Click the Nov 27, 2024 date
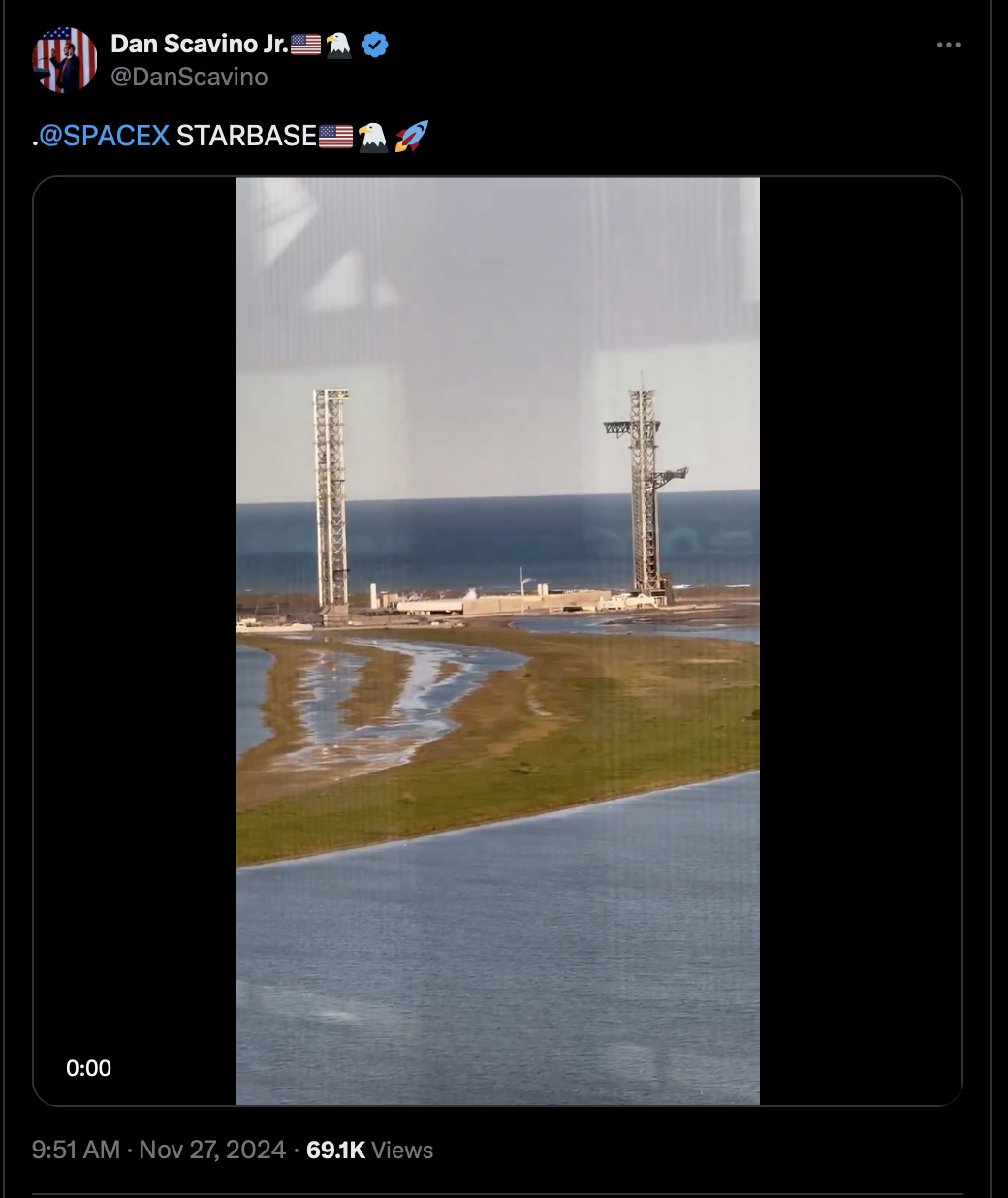Viewport: 1008px width, 1198px height. (212, 1150)
